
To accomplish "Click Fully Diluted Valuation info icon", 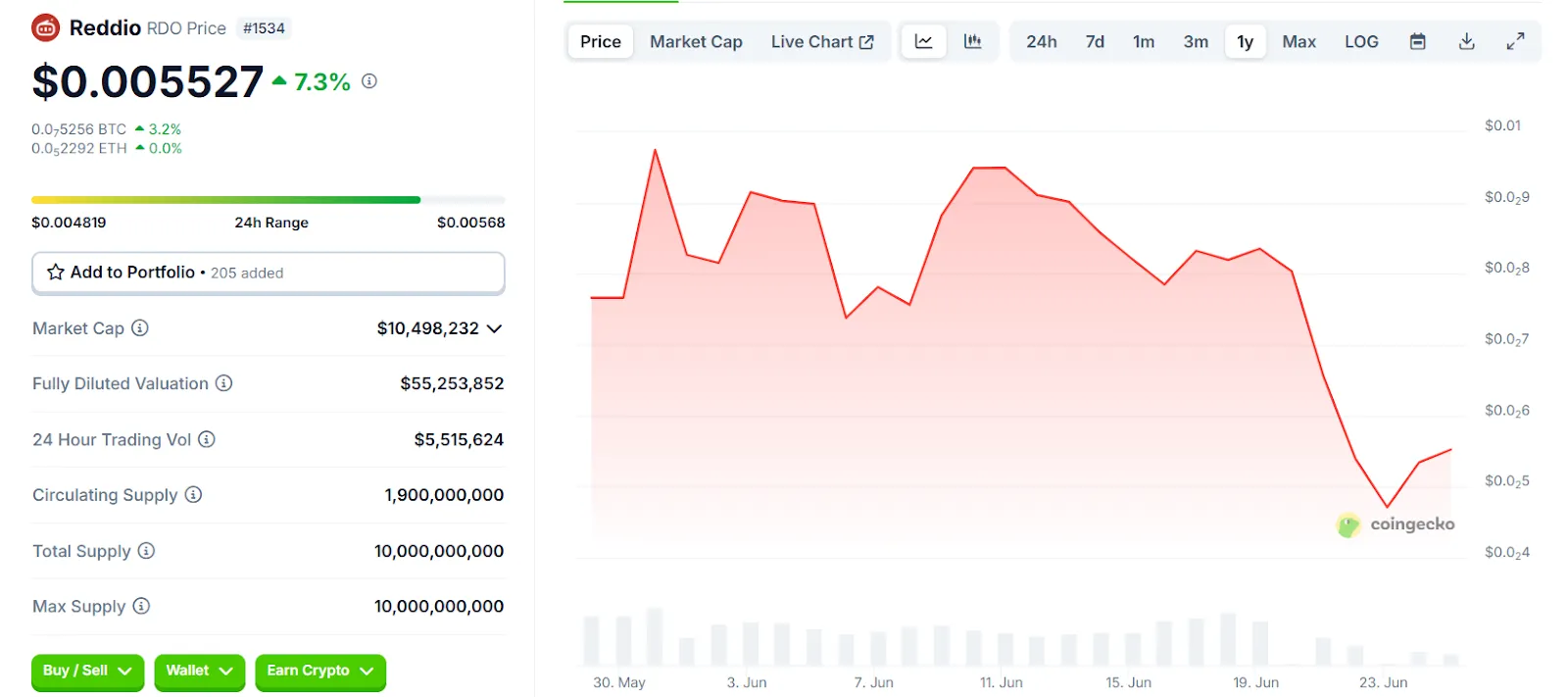I will (x=223, y=383).
